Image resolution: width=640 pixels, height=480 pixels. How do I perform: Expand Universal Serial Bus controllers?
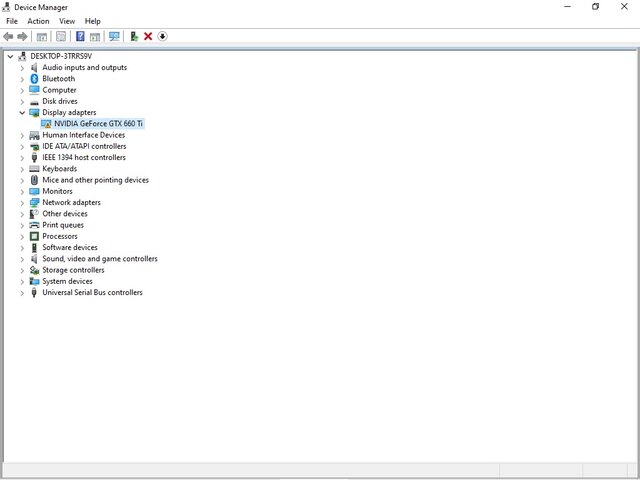coord(22,293)
